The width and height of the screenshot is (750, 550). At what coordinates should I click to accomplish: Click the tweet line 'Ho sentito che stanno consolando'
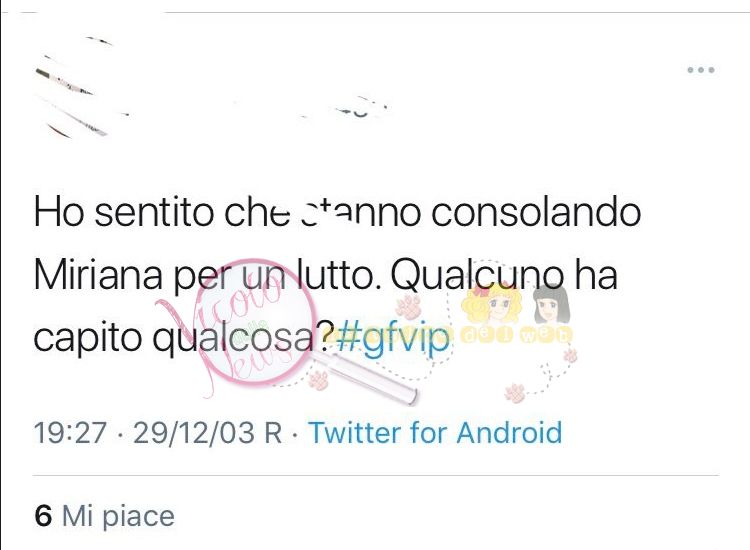337,212
